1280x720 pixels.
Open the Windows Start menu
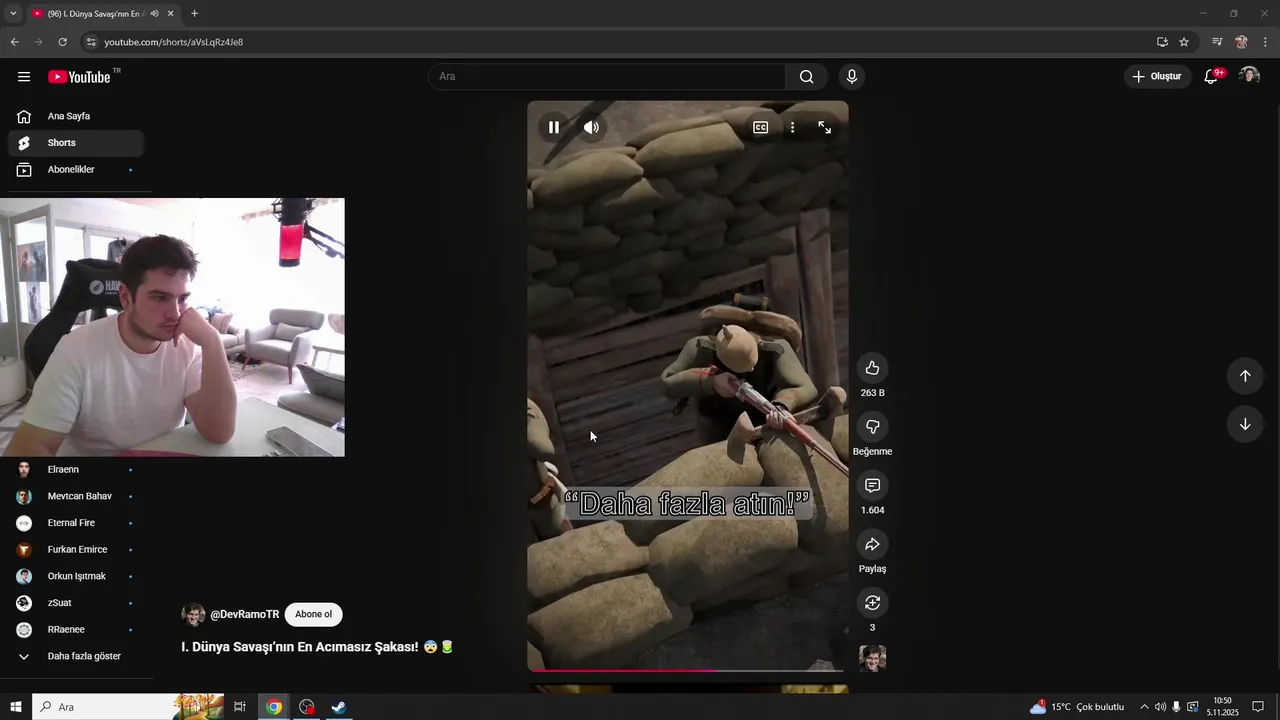16,707
